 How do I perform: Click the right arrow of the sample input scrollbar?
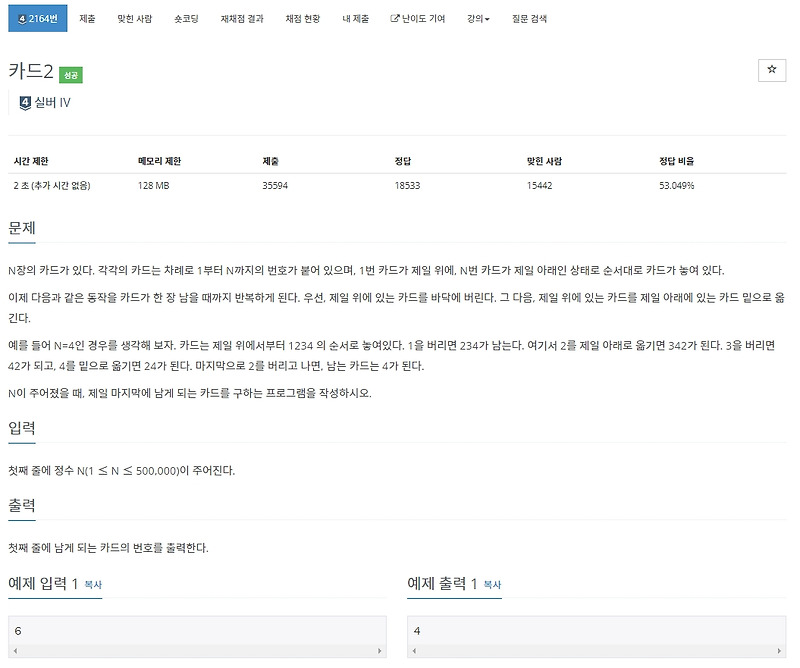pyautogui.click(x=378, y=651)
